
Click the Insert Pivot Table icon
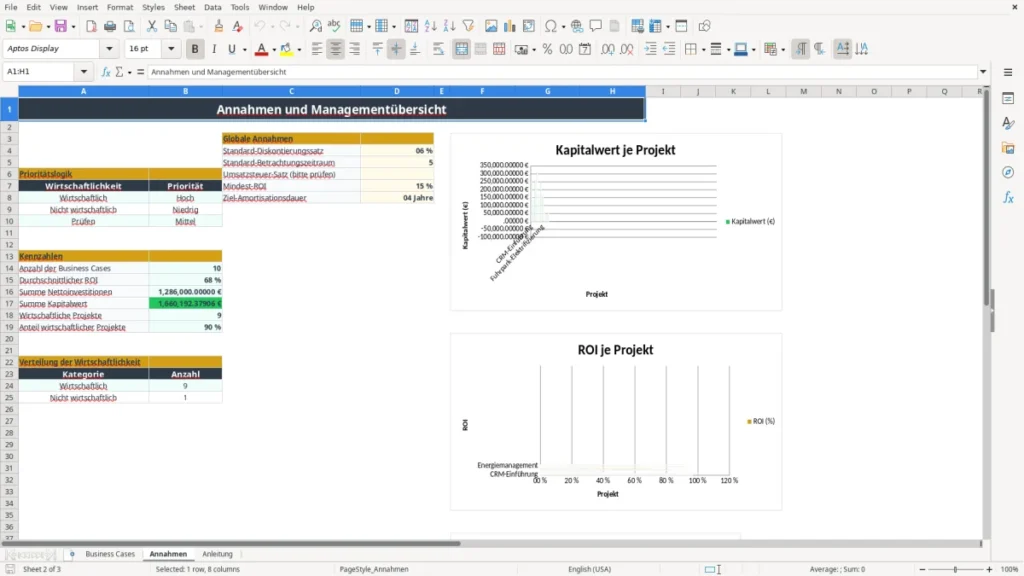(529, 26)
